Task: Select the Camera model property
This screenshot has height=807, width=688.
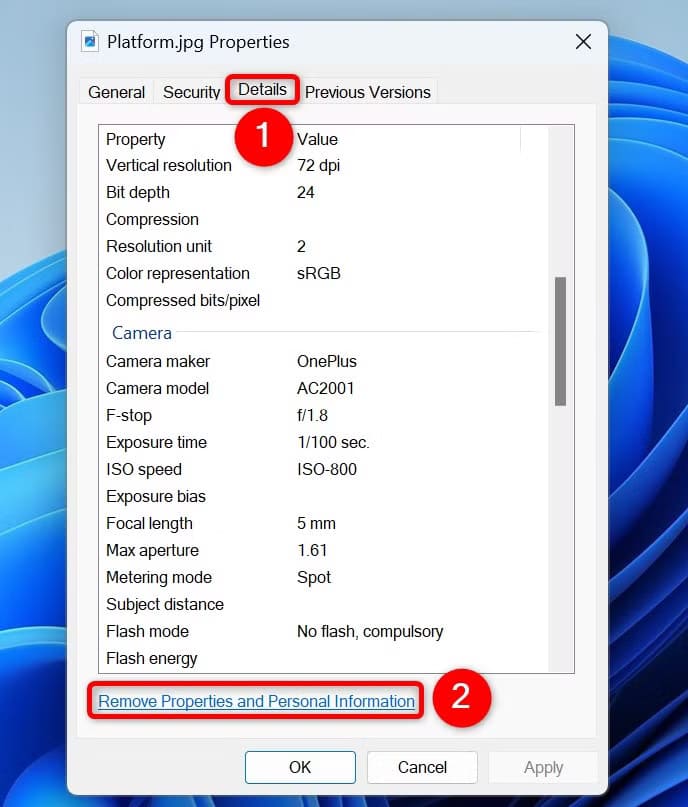Action: click(157, 389)
